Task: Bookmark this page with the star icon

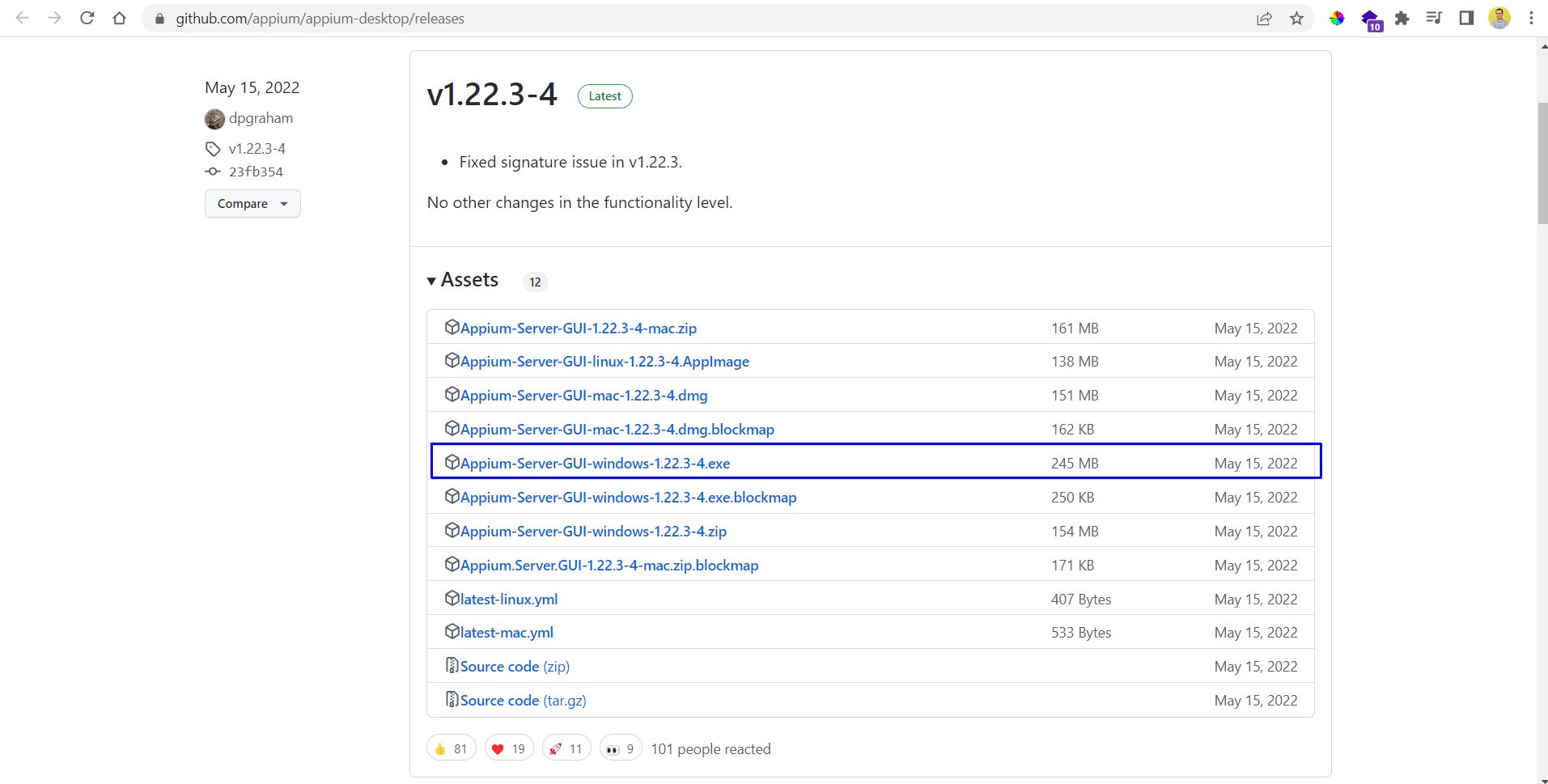Action: pos(1296,18)
